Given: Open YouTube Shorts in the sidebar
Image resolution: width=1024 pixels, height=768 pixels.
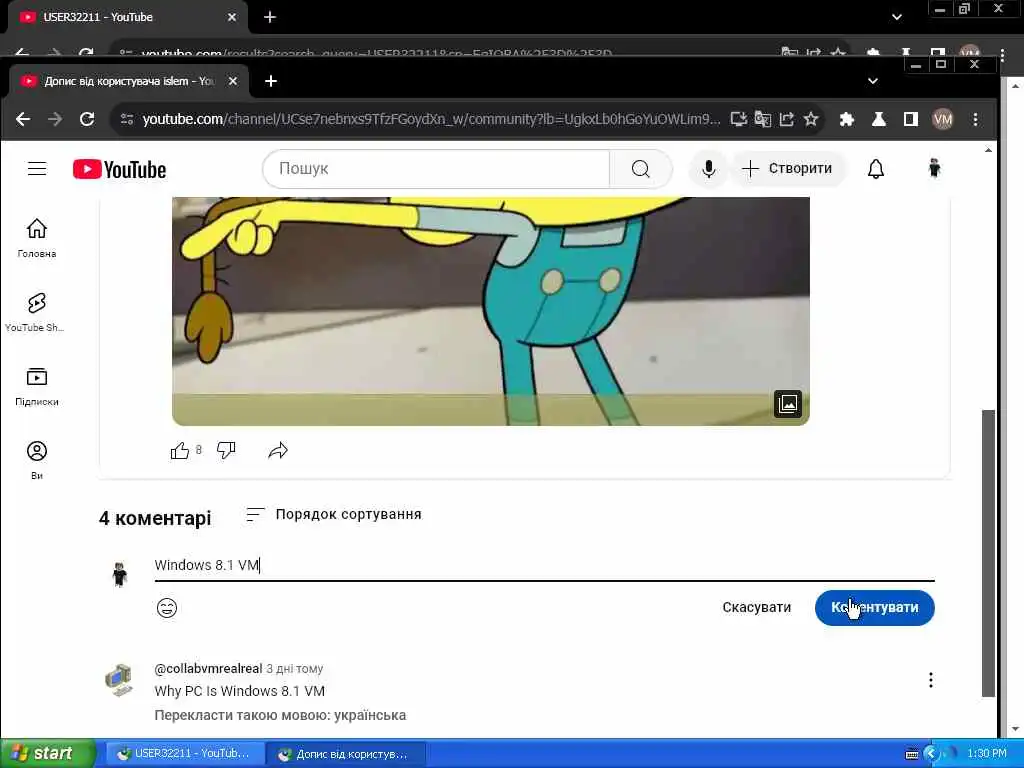Looking at the screenshot, I should coord(37,312).
